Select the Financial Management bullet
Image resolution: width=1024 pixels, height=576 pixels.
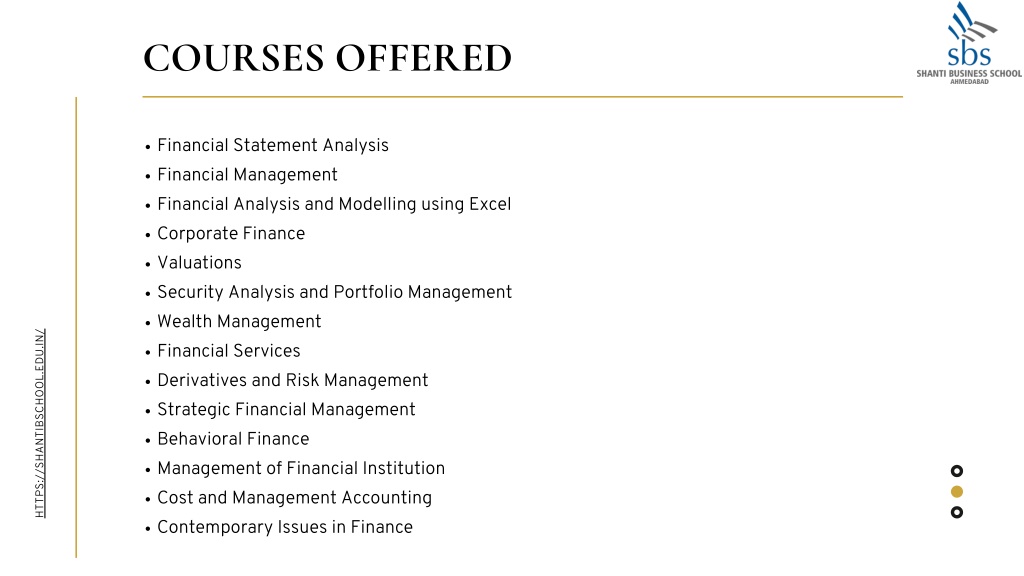(x=248, y=175)
